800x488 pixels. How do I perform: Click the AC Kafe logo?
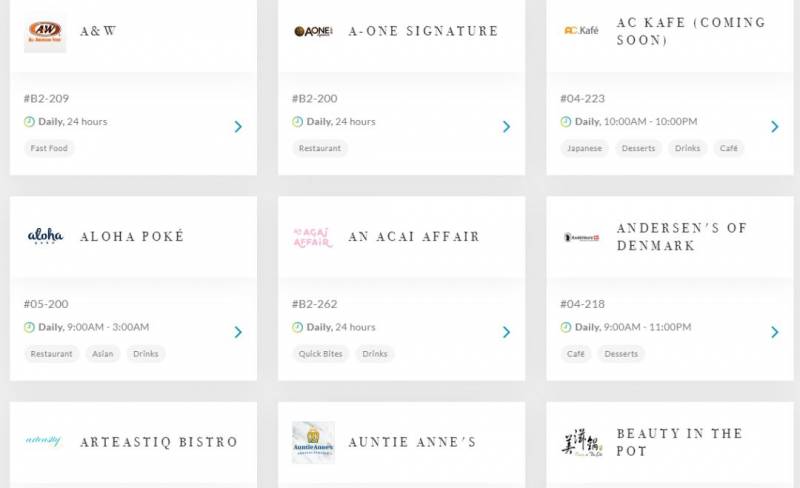[x=581, y=31]
